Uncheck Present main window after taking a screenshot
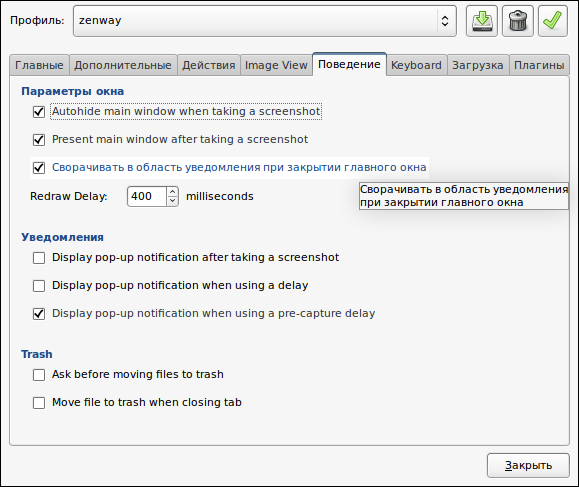Image resolution: width=579 pixels, height=487 pixels. coord(39,140)
